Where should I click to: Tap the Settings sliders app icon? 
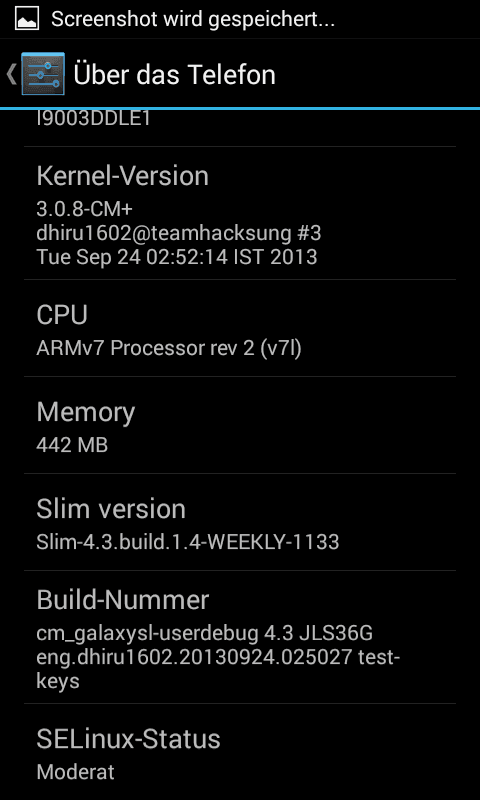43,73
